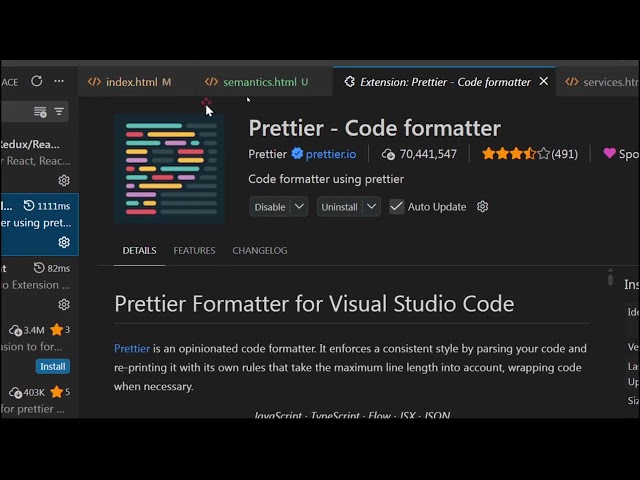The width and height of the screenshot is (640, 480).
Task: Refresh the extensions marketplace list
Action: 37,81
